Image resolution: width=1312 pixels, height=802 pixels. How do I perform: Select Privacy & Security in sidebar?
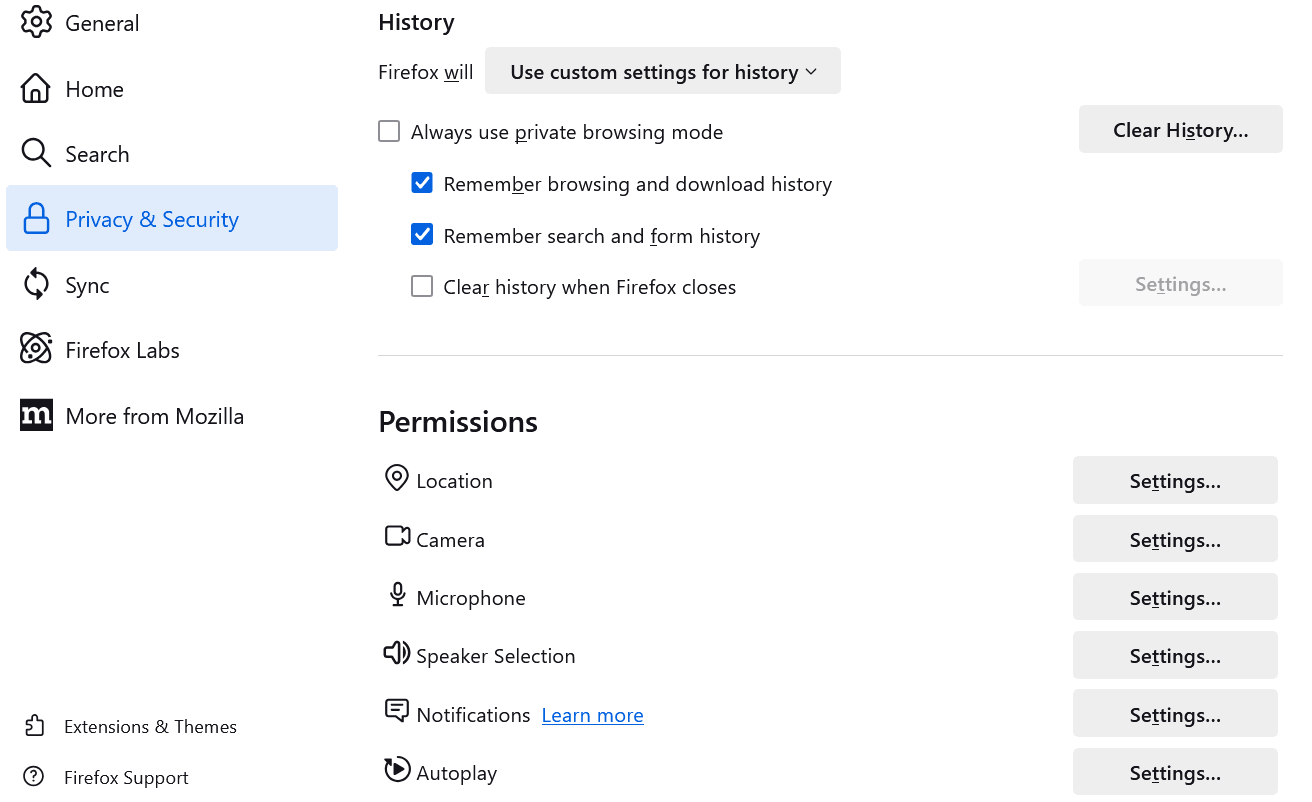point(152,219)
